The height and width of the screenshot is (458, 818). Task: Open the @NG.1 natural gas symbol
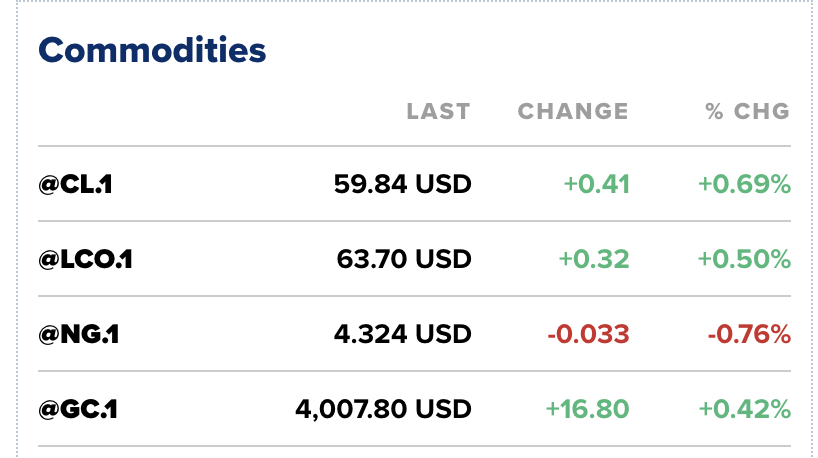tap(79, 334)
